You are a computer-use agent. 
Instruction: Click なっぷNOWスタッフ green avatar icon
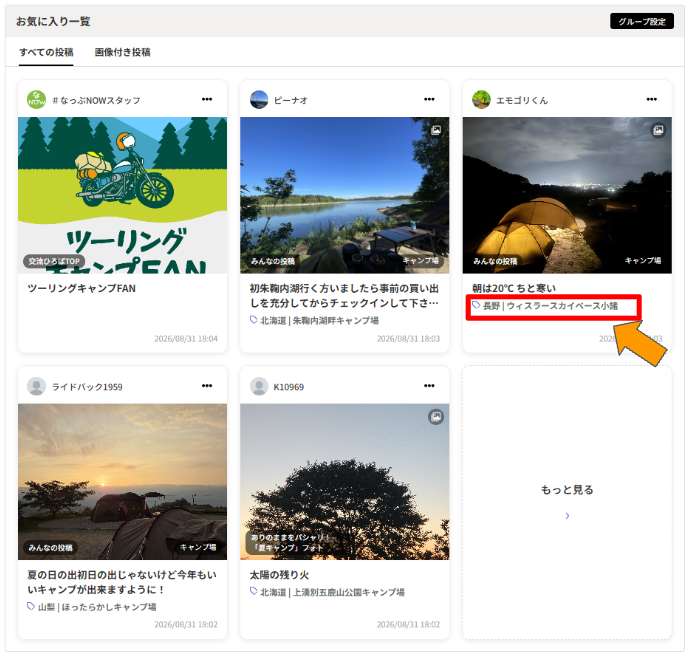click(x=36, y=100)
